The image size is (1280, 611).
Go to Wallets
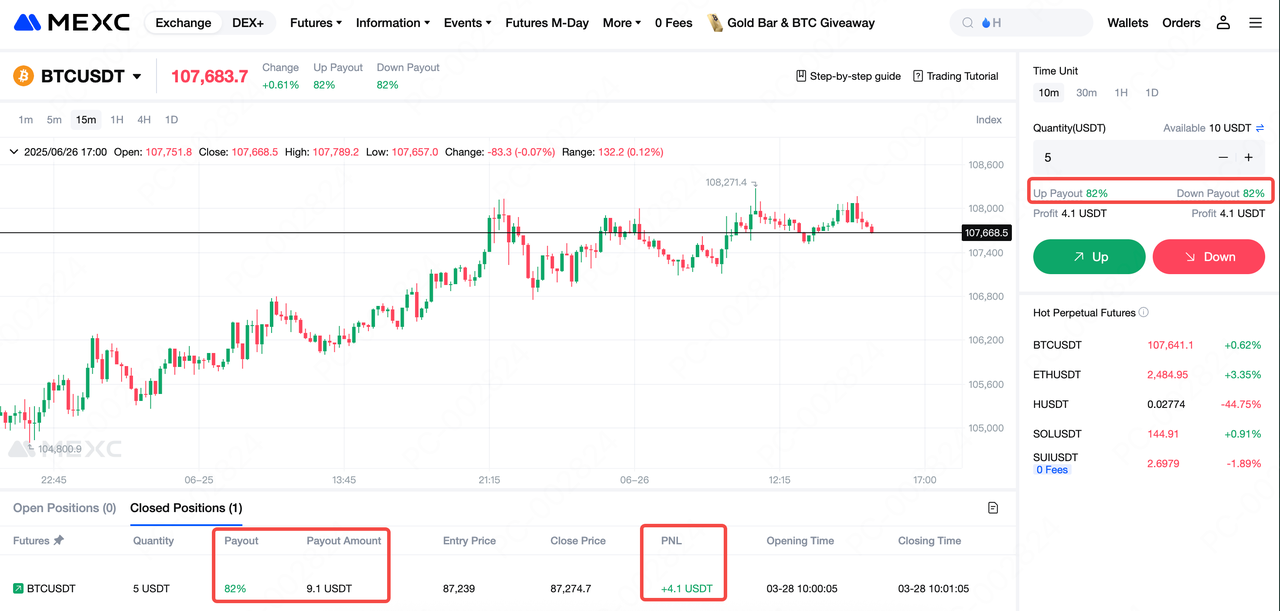[1128, 23]
